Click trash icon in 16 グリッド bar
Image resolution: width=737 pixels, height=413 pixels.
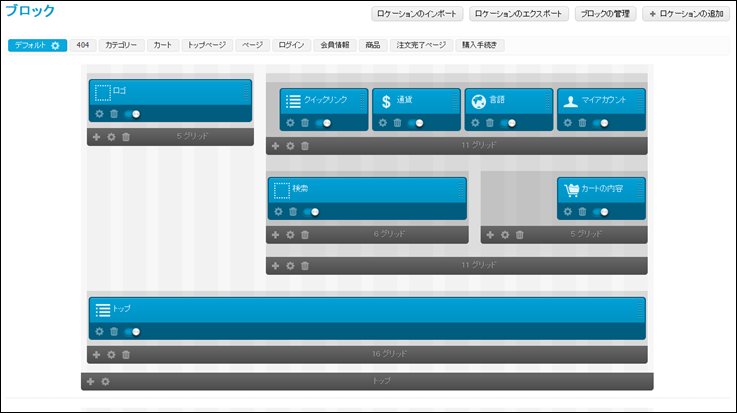(x=126, y=354)
